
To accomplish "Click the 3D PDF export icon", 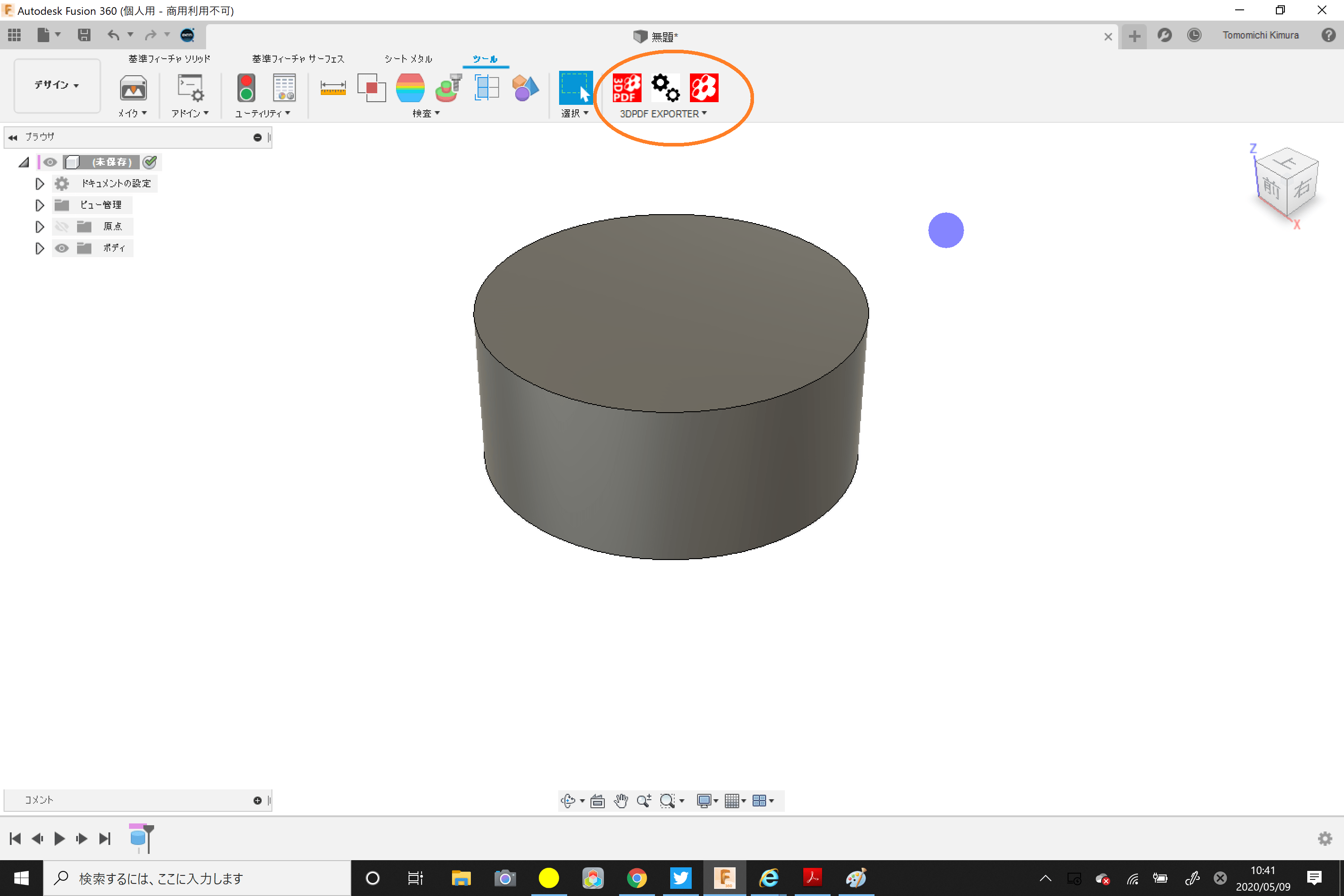I will tap(626, 88).
